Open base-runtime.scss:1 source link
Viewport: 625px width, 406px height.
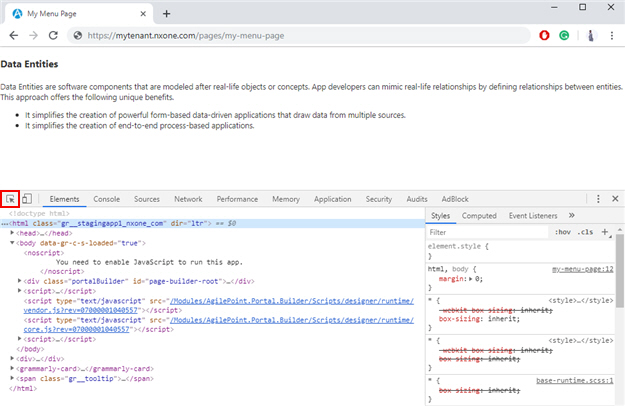(x=574, y=381)
